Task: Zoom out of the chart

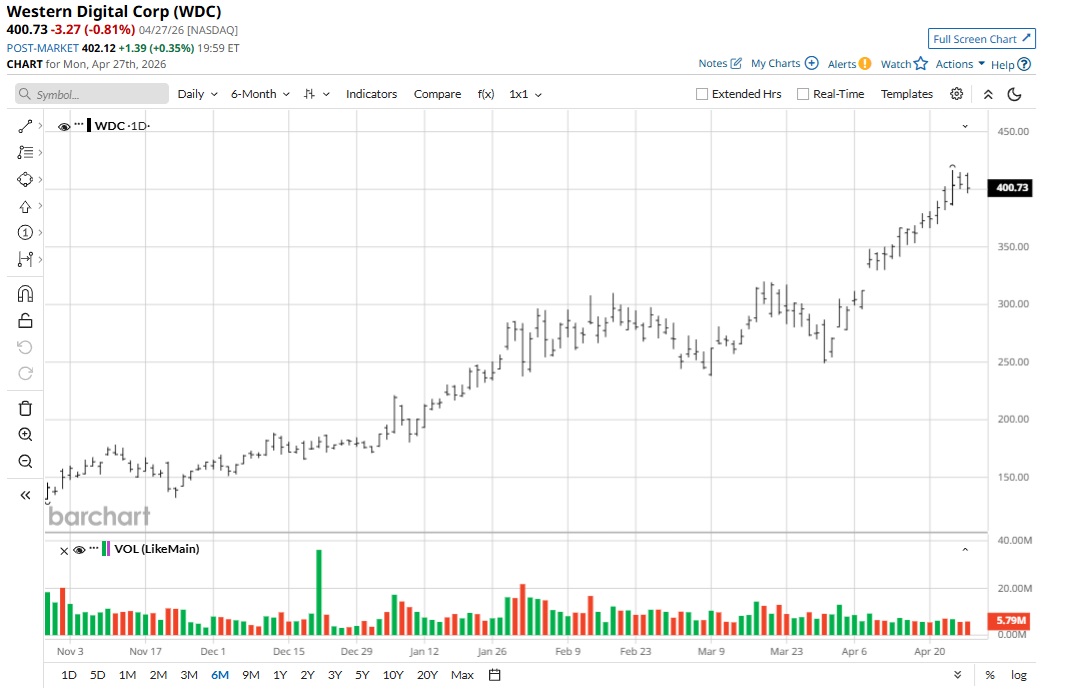Action: 25,462
